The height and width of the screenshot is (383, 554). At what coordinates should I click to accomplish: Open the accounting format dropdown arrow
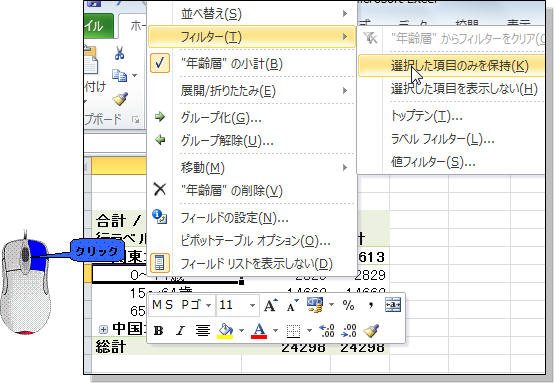(x=331, y=305)
